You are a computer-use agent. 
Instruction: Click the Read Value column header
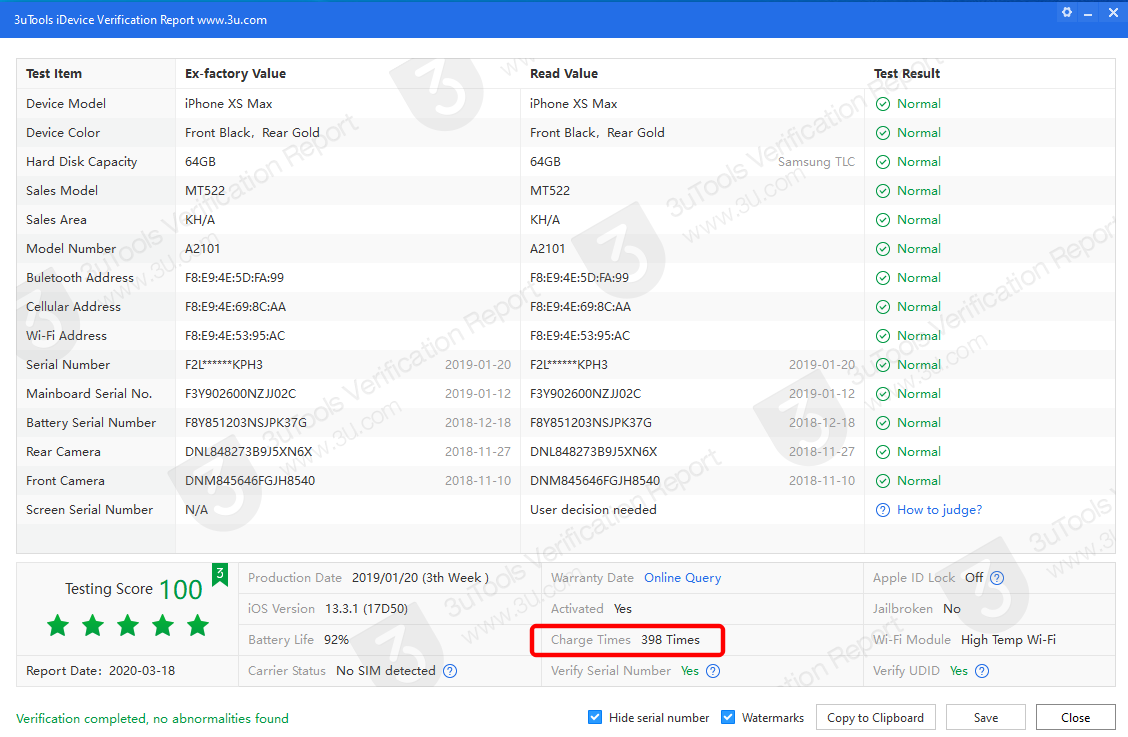(x=564, y=73)
